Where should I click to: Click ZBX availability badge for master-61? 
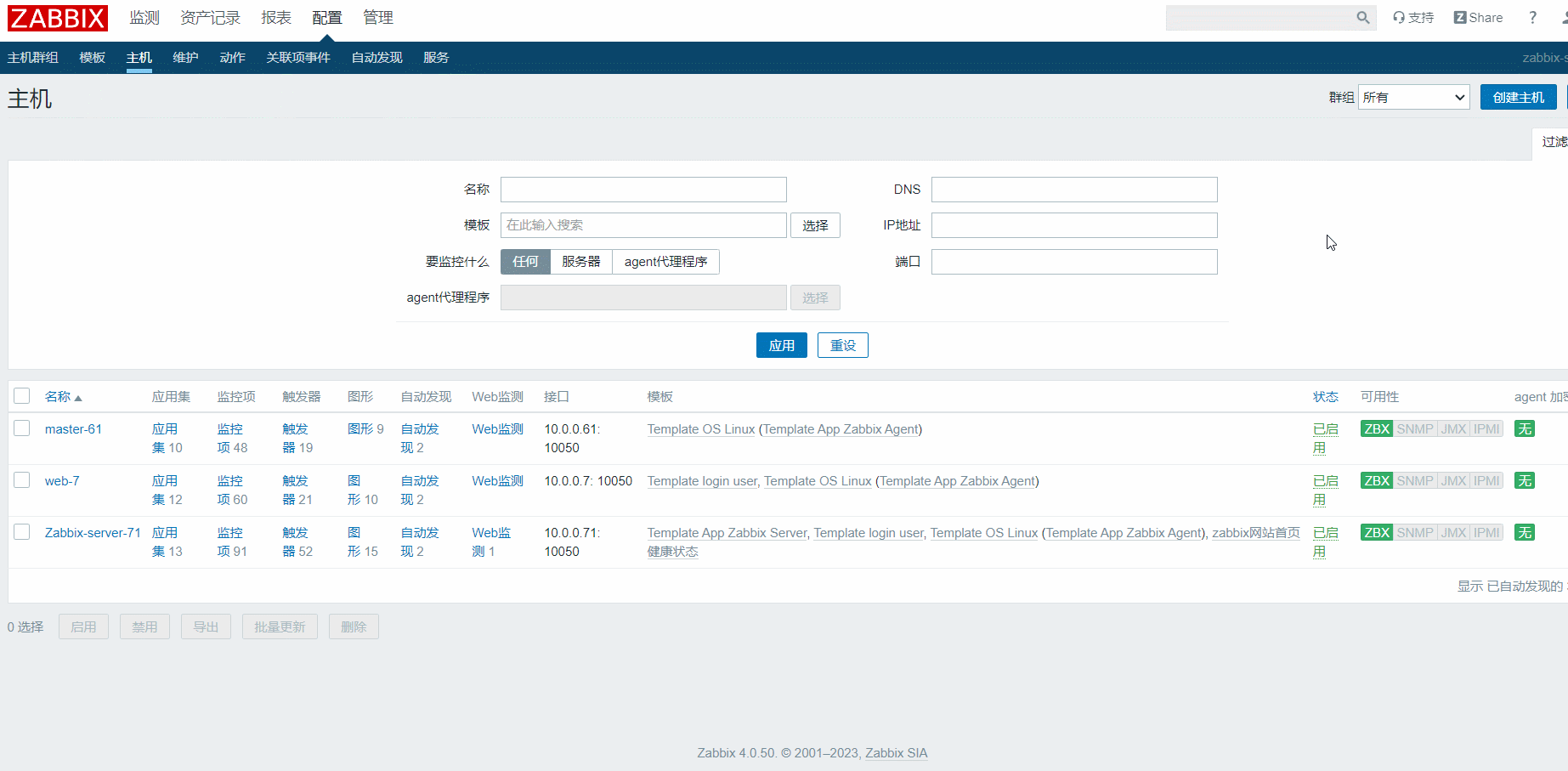click(1377, 429)
